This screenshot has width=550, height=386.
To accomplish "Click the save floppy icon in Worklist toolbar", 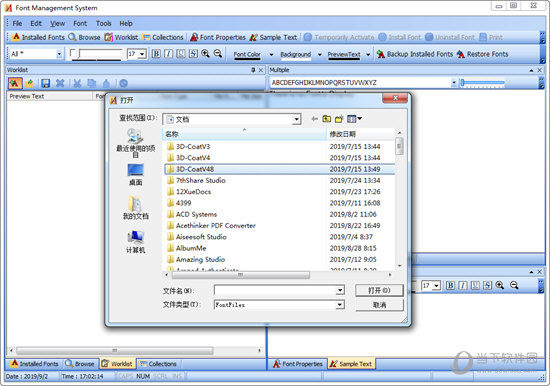I will point(45,83).
